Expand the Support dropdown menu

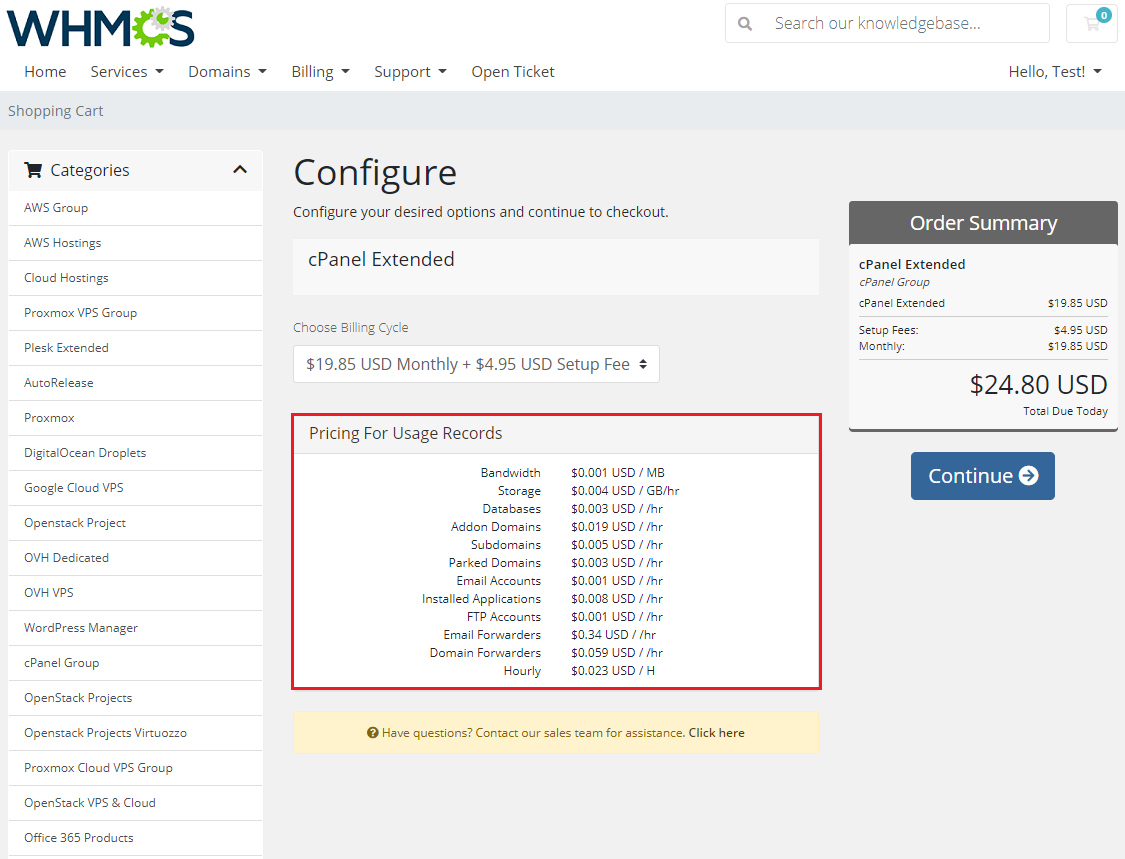pyautogui.click(x=410, y=72)
